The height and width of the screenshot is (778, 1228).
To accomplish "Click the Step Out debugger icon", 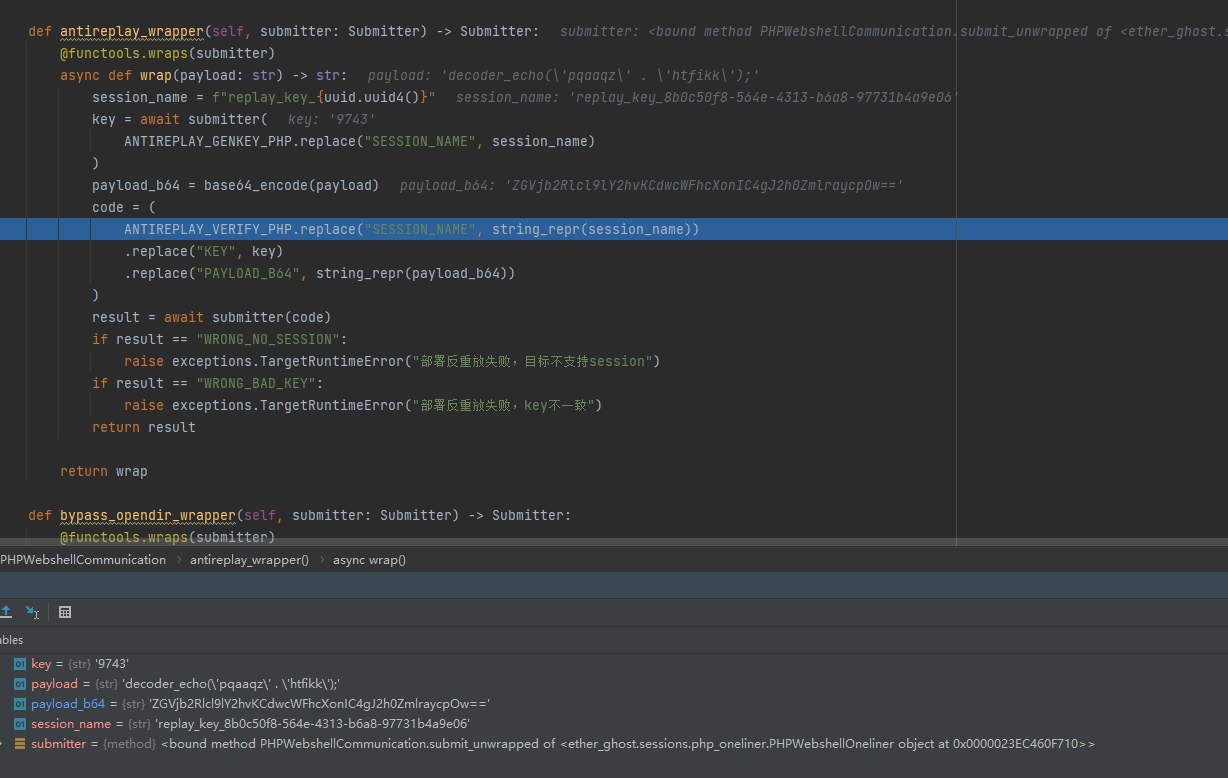I will pyautogui.click(x=6, y=612).
